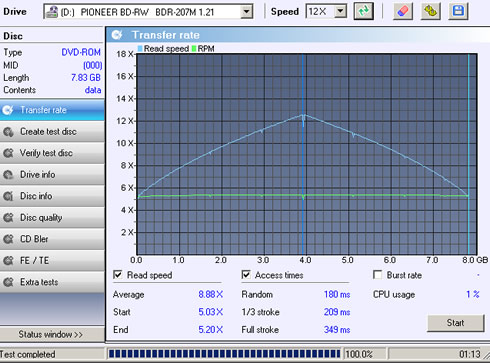490x363 pixels.
Task: Open the Disc quality test
Action: click(x=52, y=218)
